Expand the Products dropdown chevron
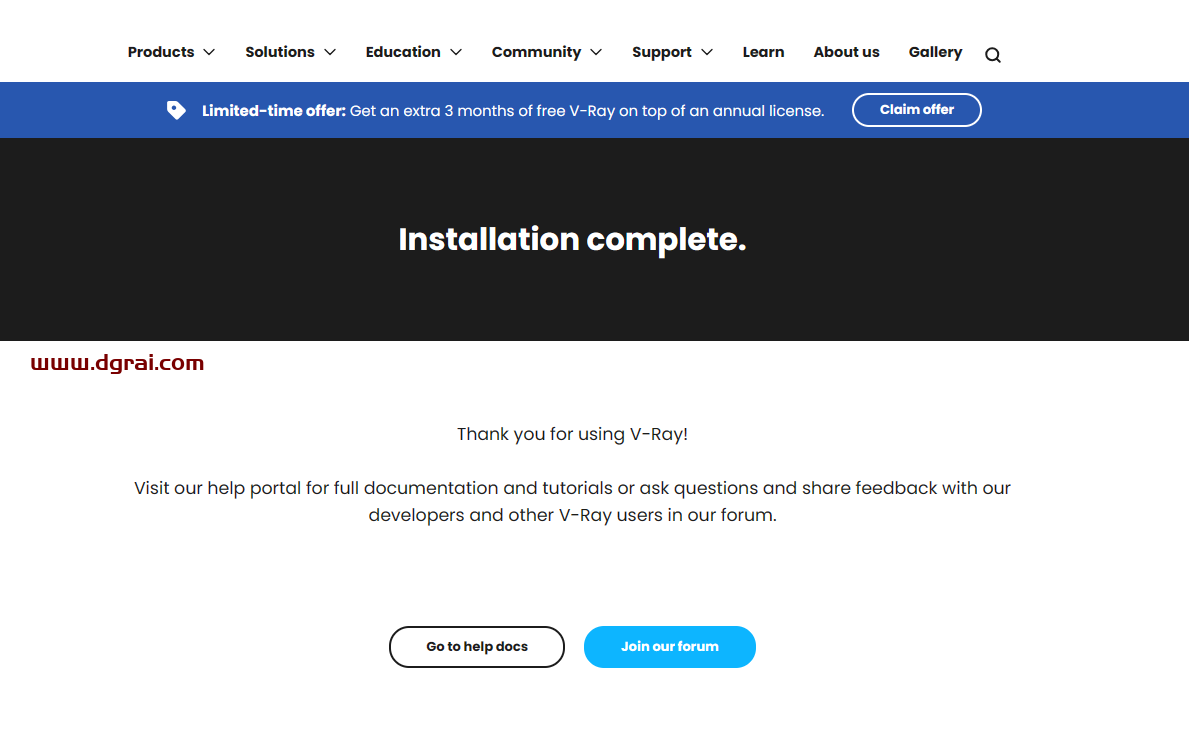The height and width of the screenshot is (741, 1189). (209, 52)
